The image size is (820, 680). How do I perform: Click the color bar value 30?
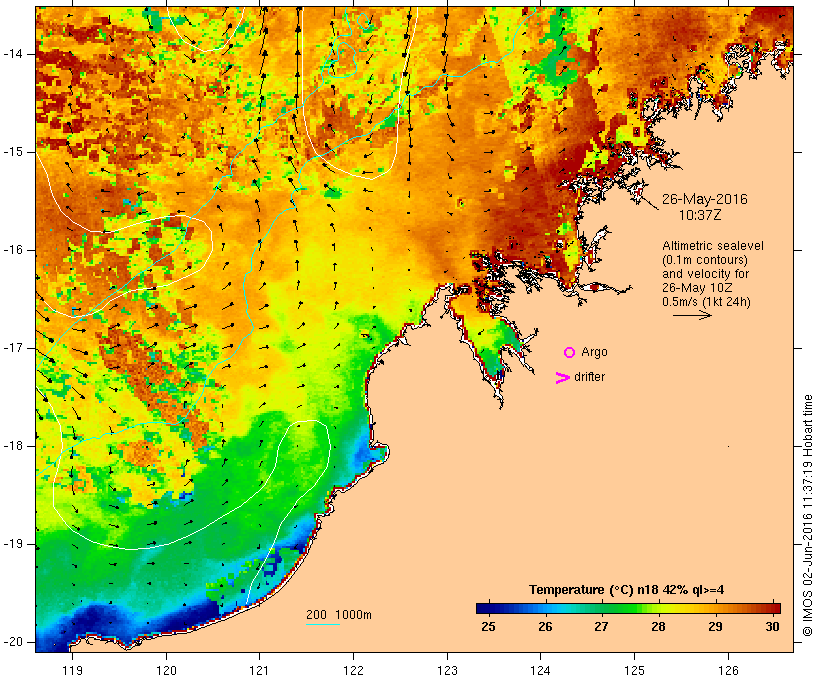coord(772,627)
